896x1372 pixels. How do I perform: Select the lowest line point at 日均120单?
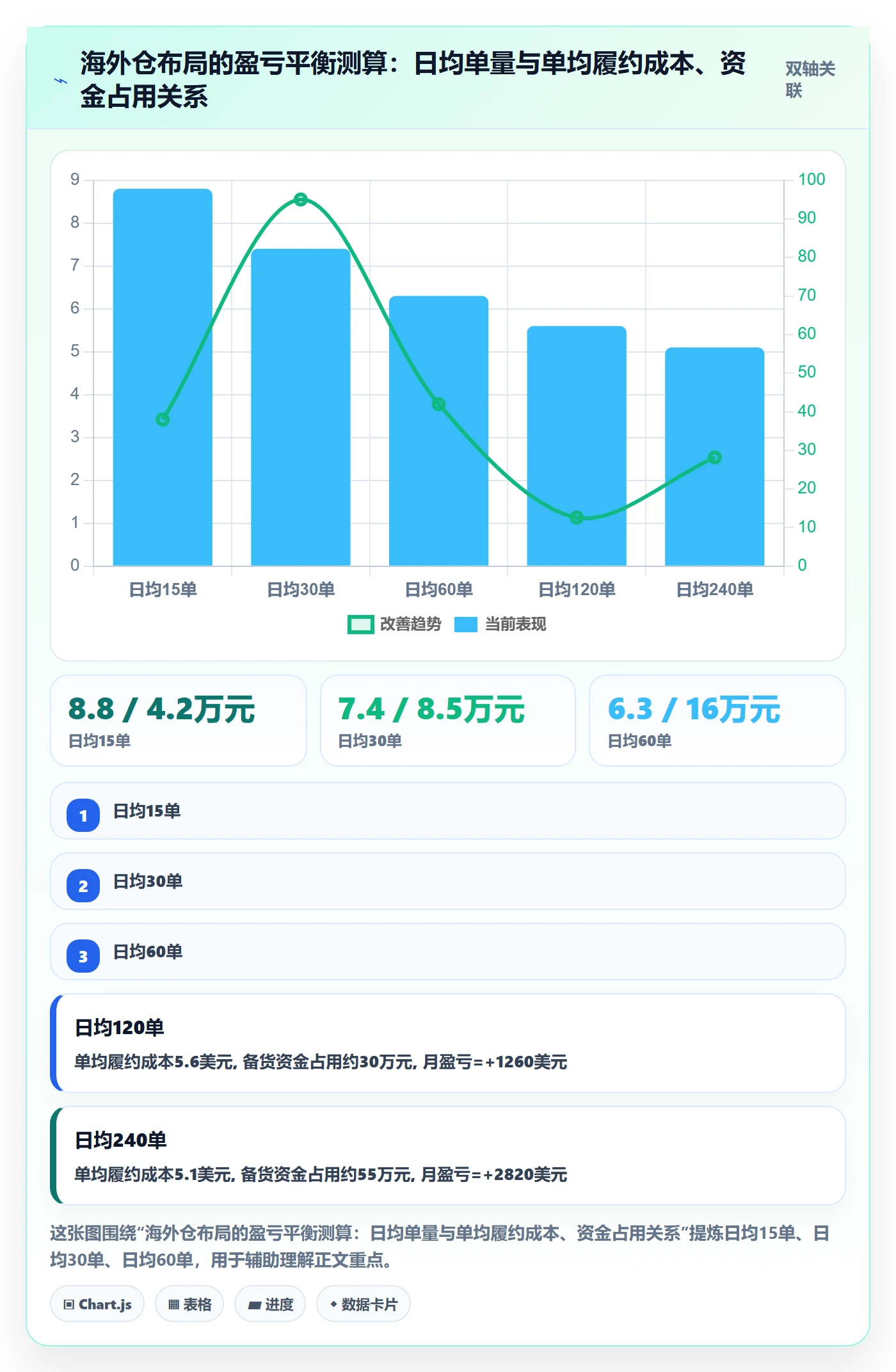coord(577,517)
